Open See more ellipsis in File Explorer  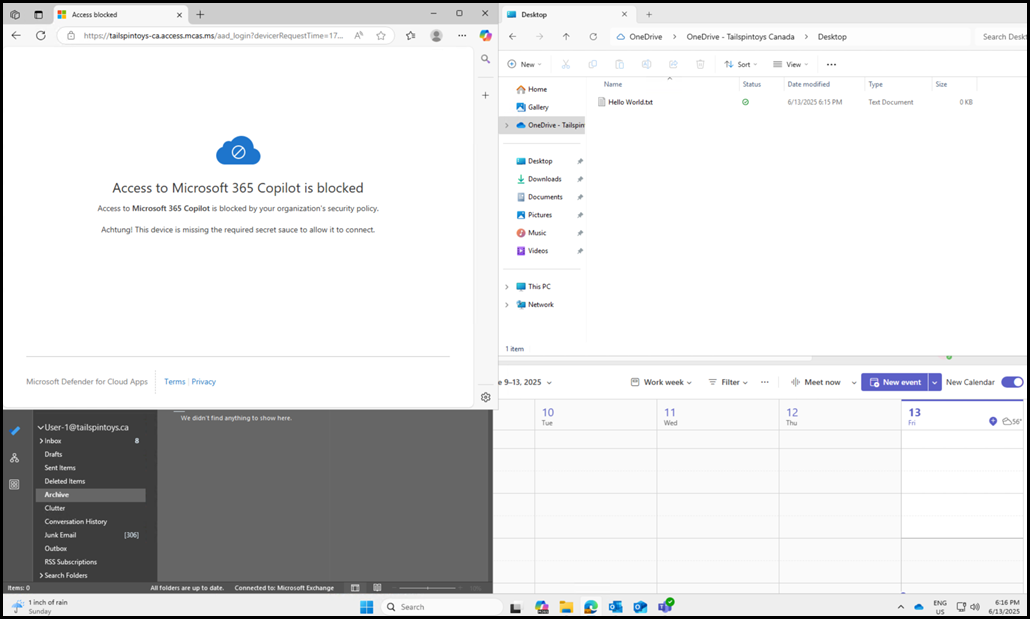[x=832, y=64]
